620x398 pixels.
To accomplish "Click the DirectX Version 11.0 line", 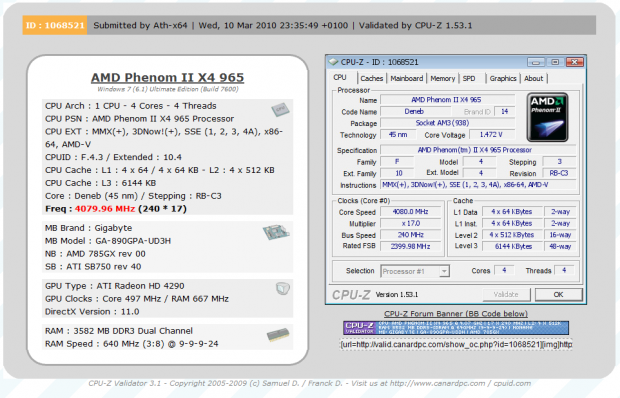I will coord(92,312).
